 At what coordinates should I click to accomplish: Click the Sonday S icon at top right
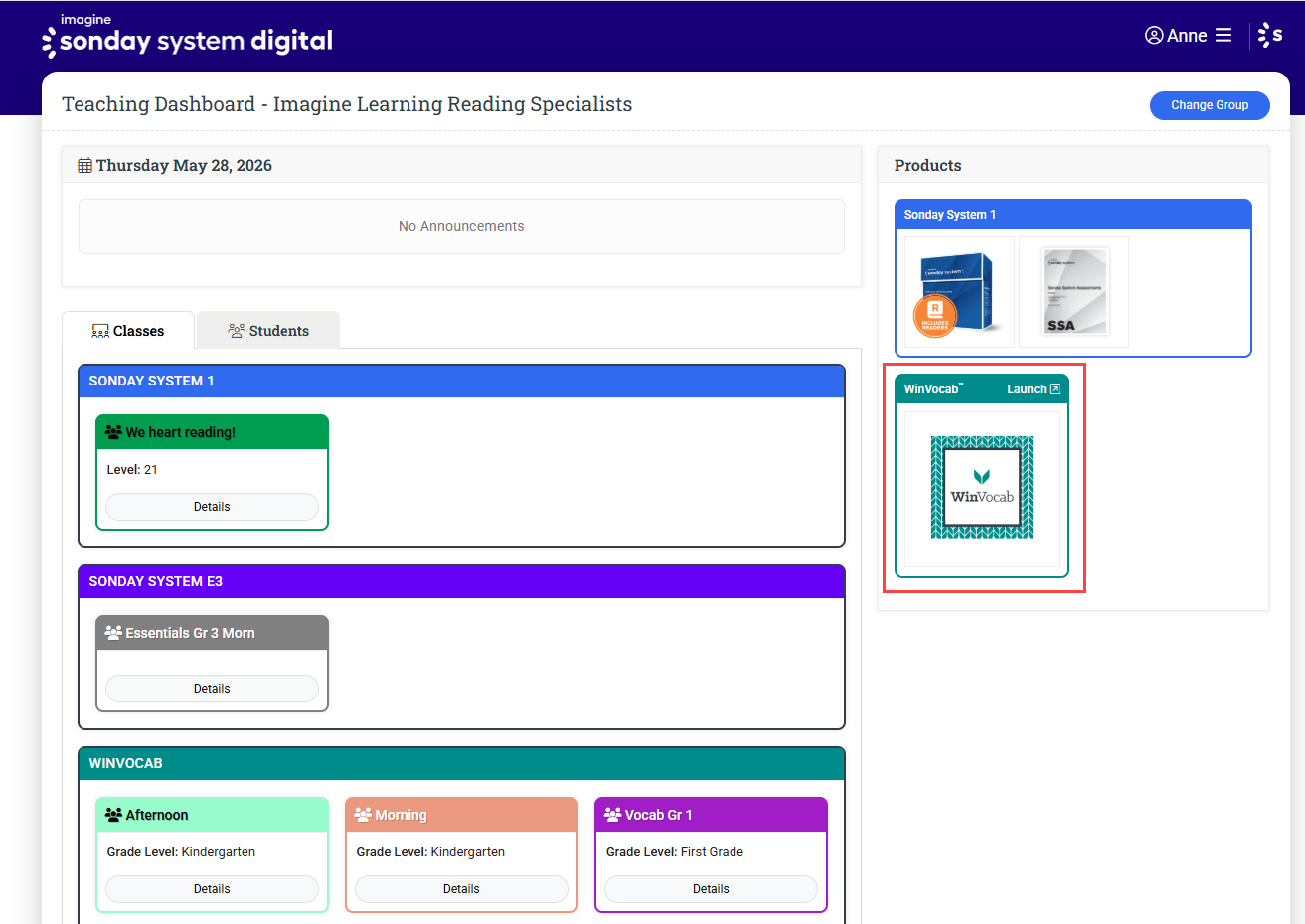pyautogui.click(x=1270, y=36)
